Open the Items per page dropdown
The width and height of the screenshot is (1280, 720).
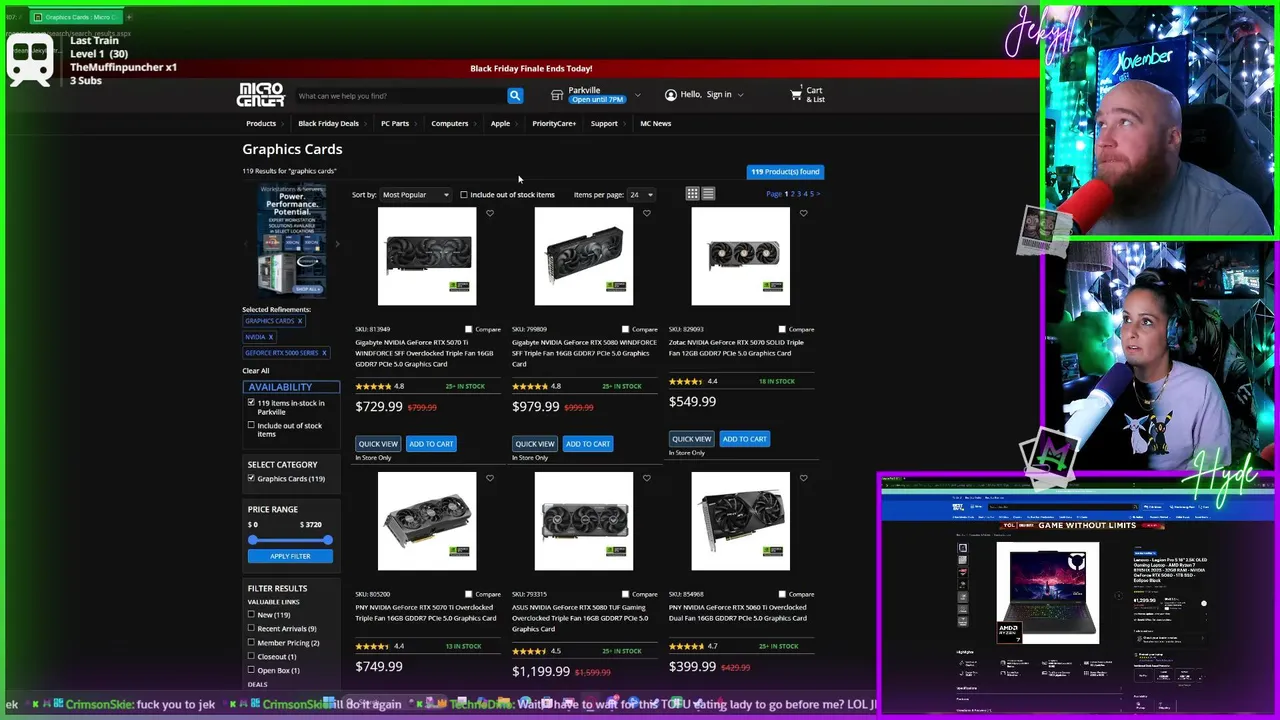coord(641,195)
